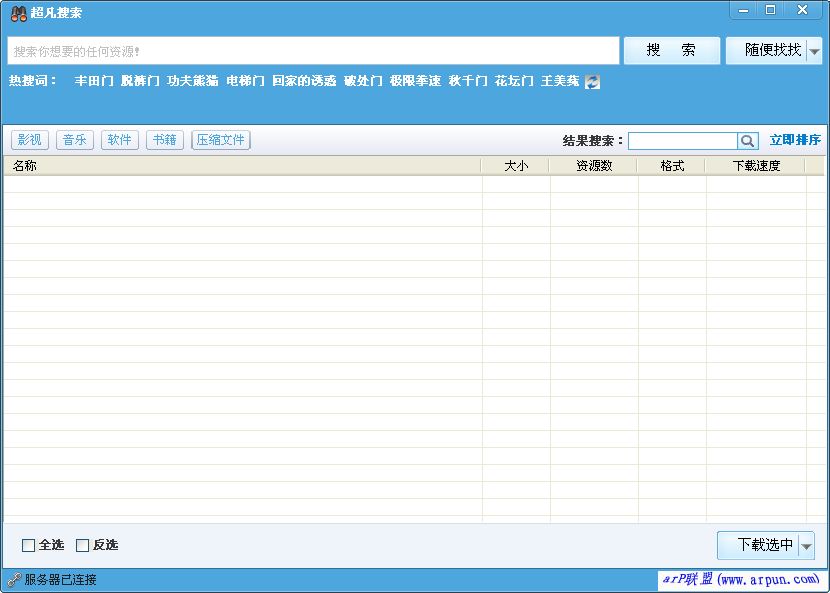This screenshot has height=593, width=830.
Task: Click the refresh icon after the hot words
Action: [592, 82]
